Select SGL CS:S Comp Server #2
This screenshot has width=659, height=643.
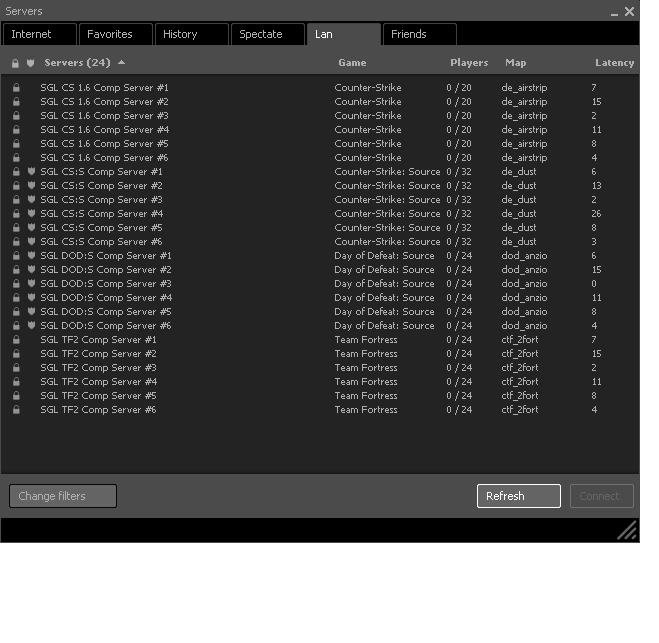319,186
